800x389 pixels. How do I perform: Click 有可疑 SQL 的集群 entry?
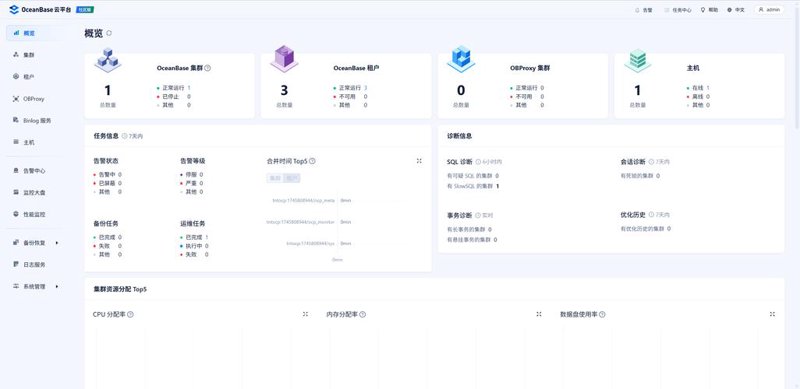click(x=472, y=176)
